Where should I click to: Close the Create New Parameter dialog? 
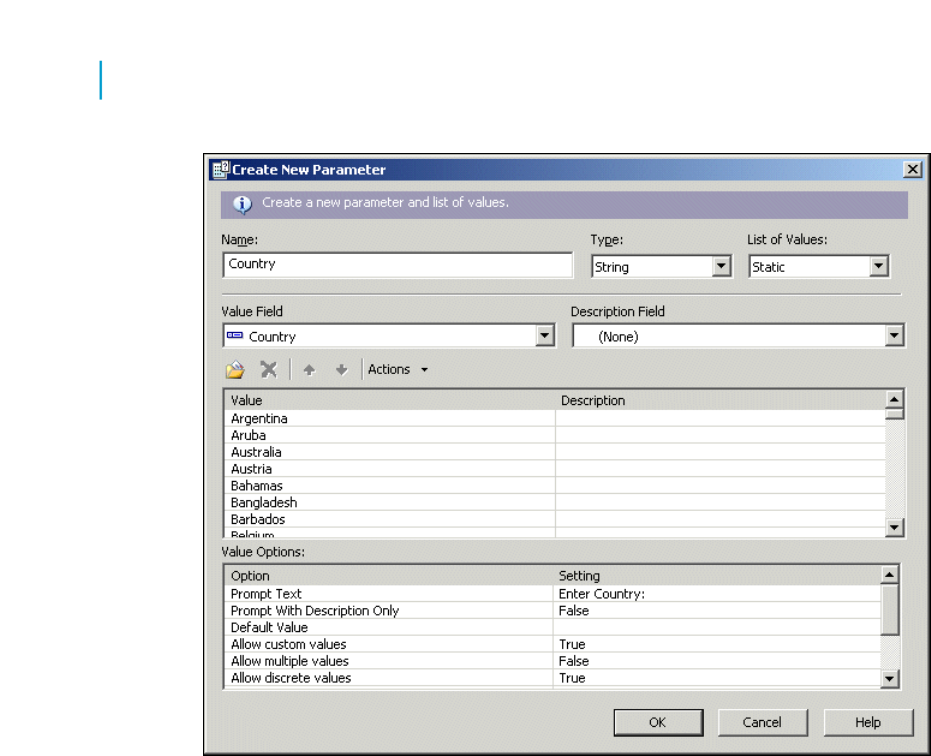click(912, 170)
